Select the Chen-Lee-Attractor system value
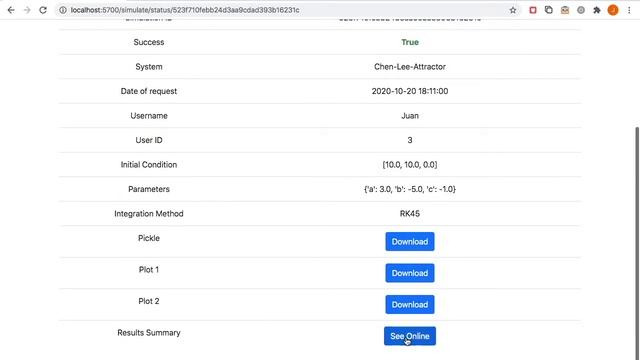Image resolution: width=640 pixels, height=360 pixels. [410, 67]
